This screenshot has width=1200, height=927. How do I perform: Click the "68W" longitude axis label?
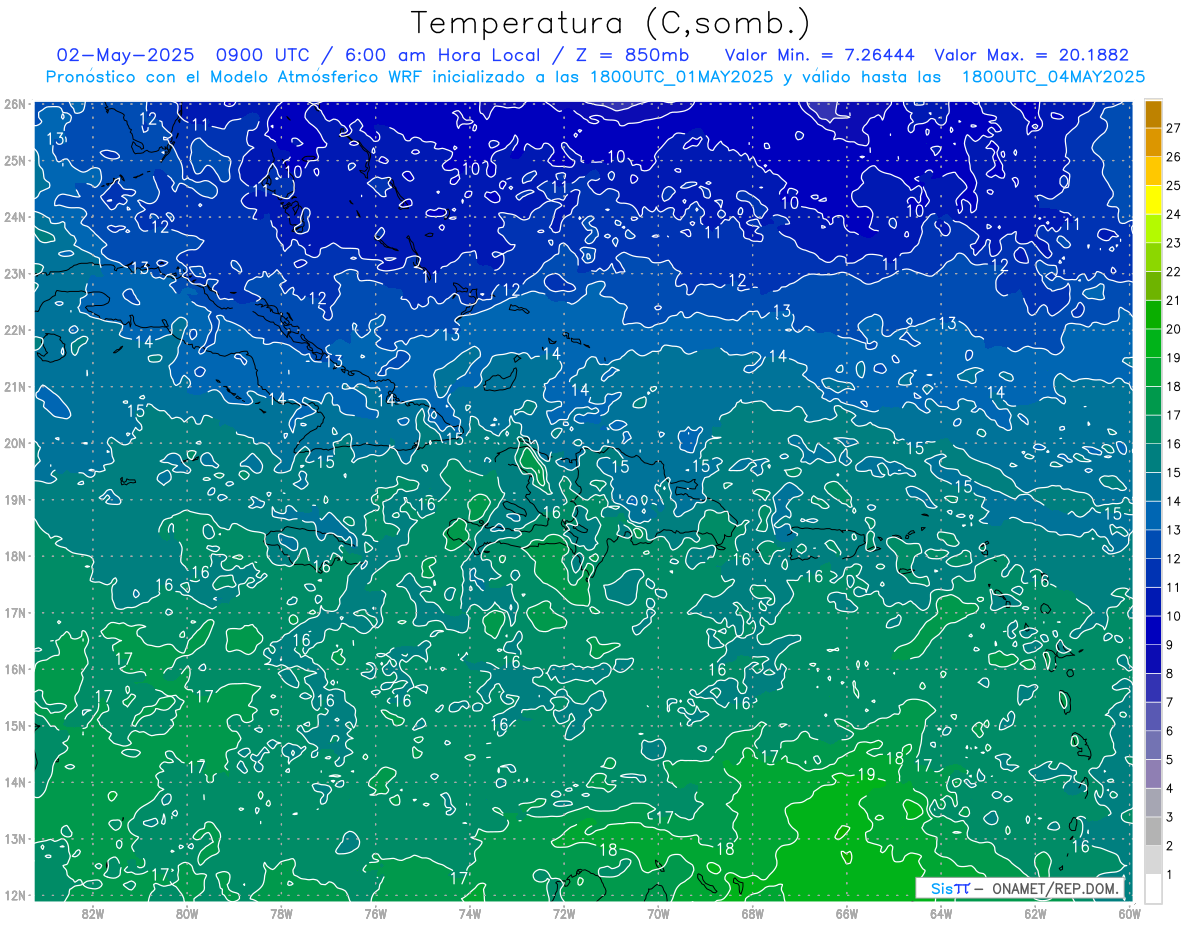coord(753,912)
